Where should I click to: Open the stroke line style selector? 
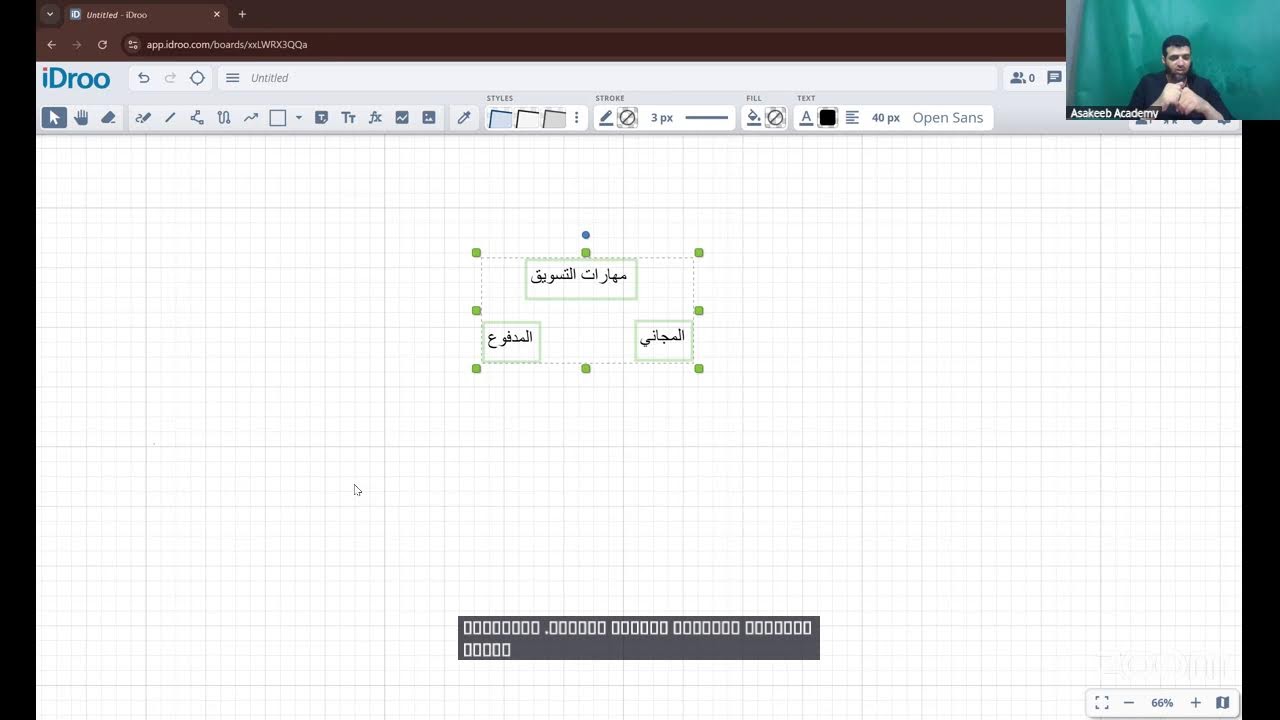(x=707, y=117)
